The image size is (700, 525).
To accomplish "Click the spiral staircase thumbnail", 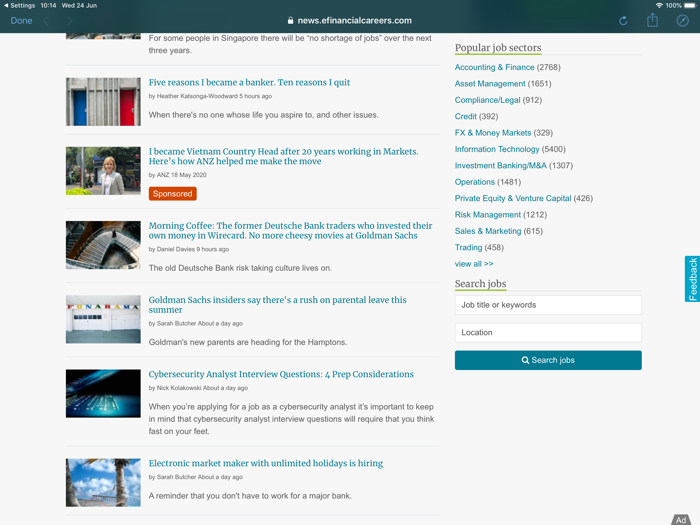I will coord(103,245).
